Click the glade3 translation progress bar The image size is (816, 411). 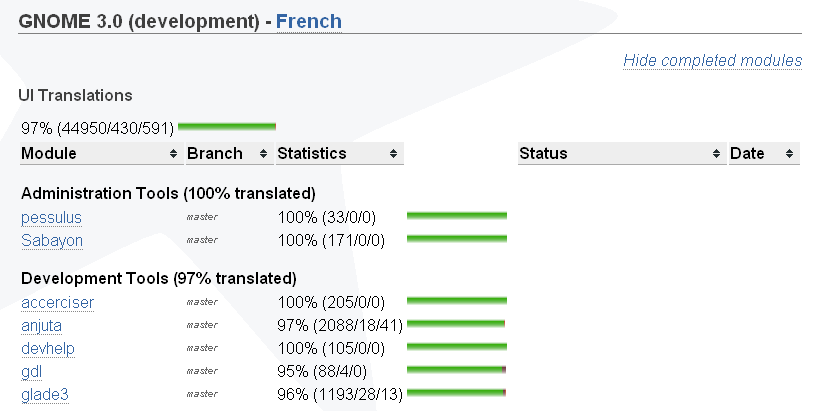[456, 393]
